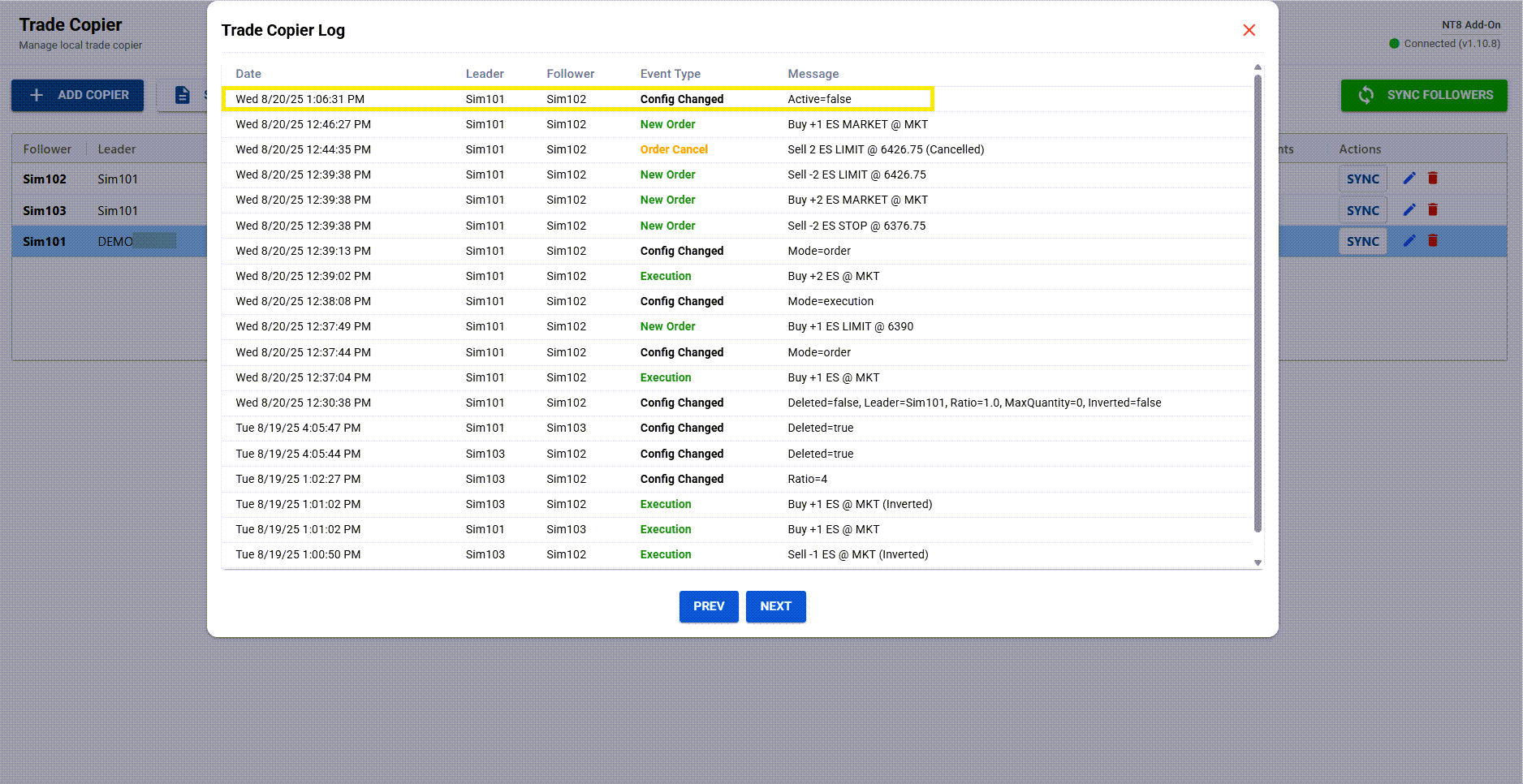This screenshot has height=784, width=1523.
Task: Click SYNC for the Sim101 row
Action: click(1362, 241)
